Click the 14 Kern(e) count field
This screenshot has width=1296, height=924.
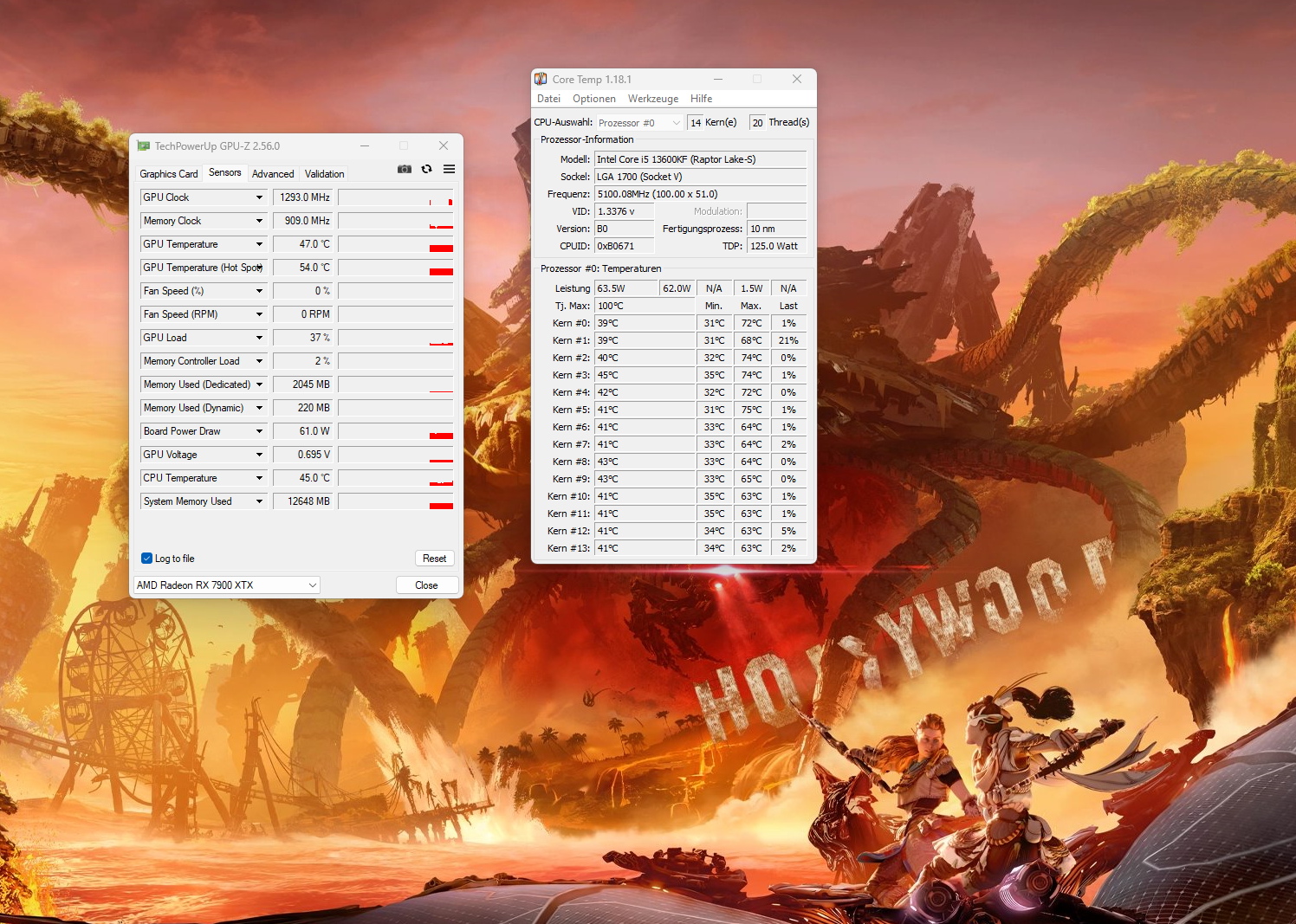696,123
